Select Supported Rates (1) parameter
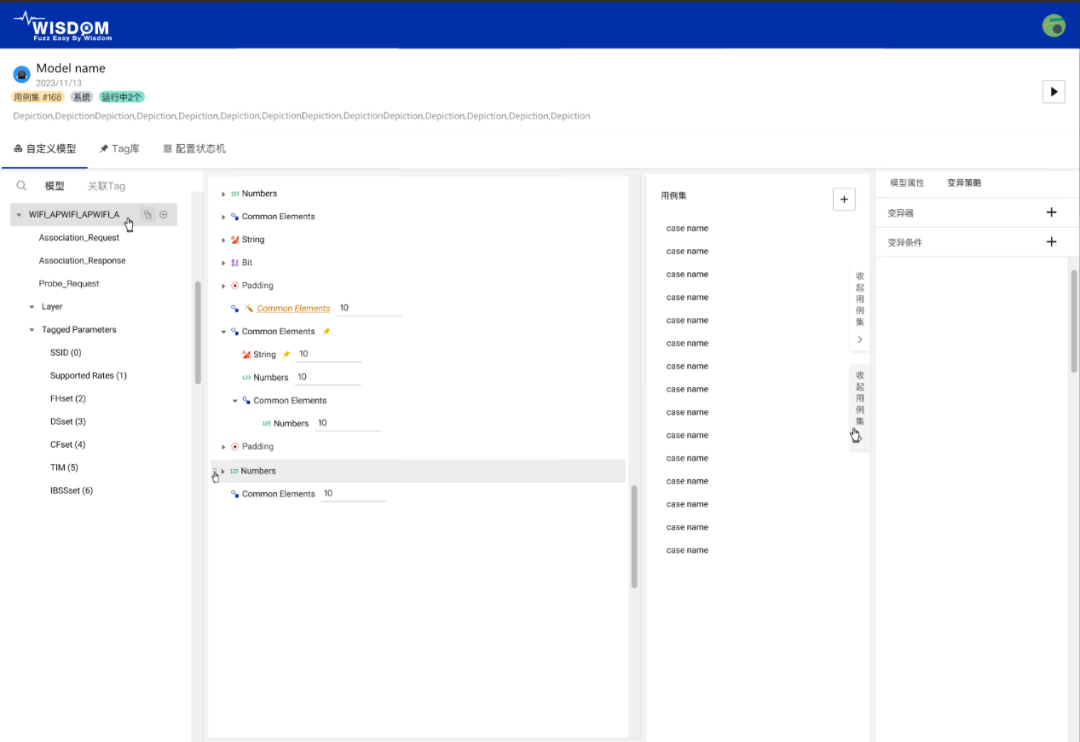The image size is (1080, 742). [88, 375]
